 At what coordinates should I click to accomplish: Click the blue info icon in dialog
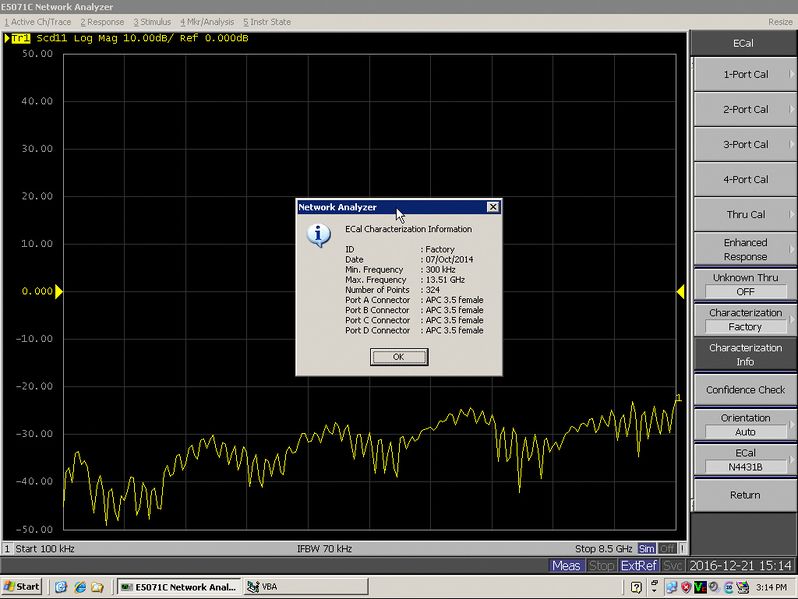(318, 235)
